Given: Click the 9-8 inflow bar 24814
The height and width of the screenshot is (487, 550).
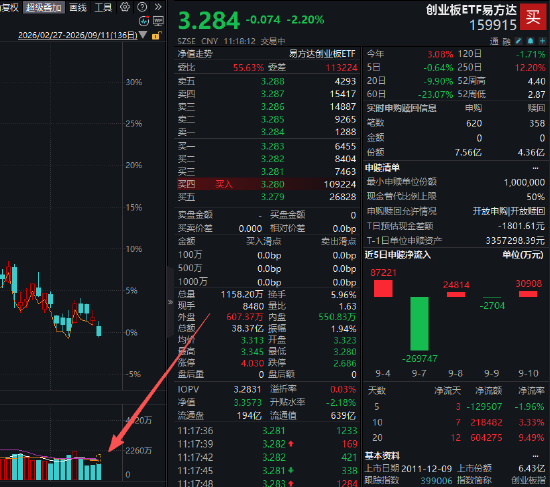Looking at the screenshot, I should click(456, 294).
